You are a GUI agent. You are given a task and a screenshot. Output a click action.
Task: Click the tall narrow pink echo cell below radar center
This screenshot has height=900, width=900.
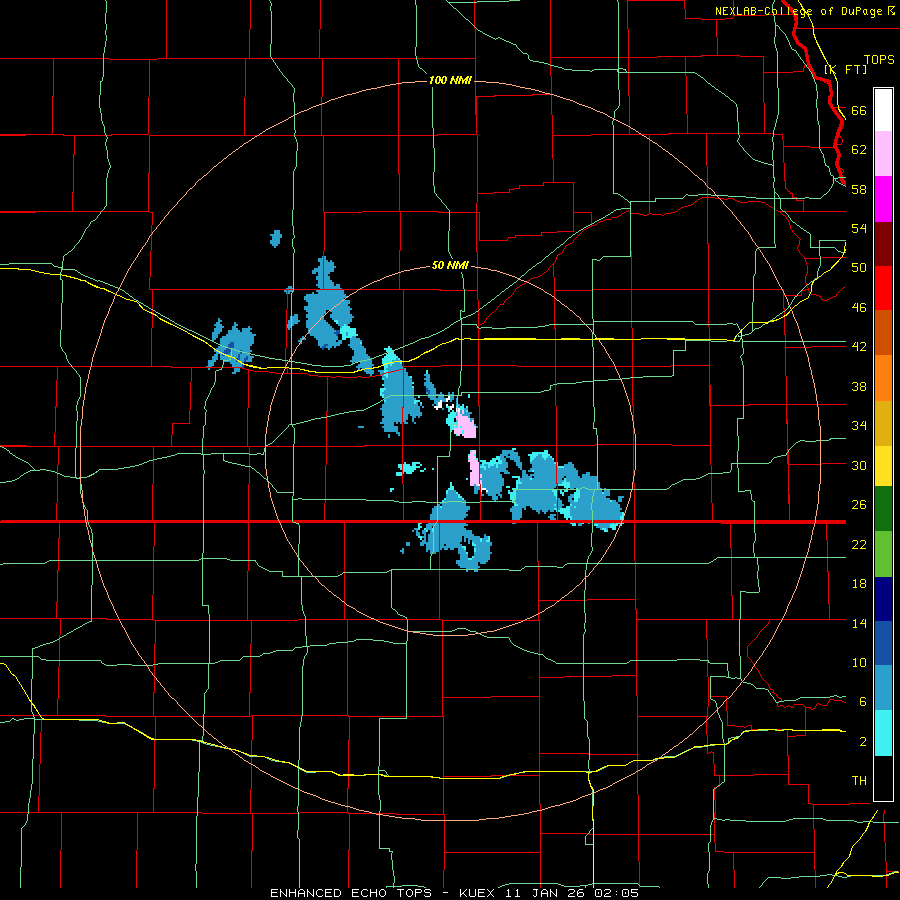pyautogui.click(x=474, y=470)
